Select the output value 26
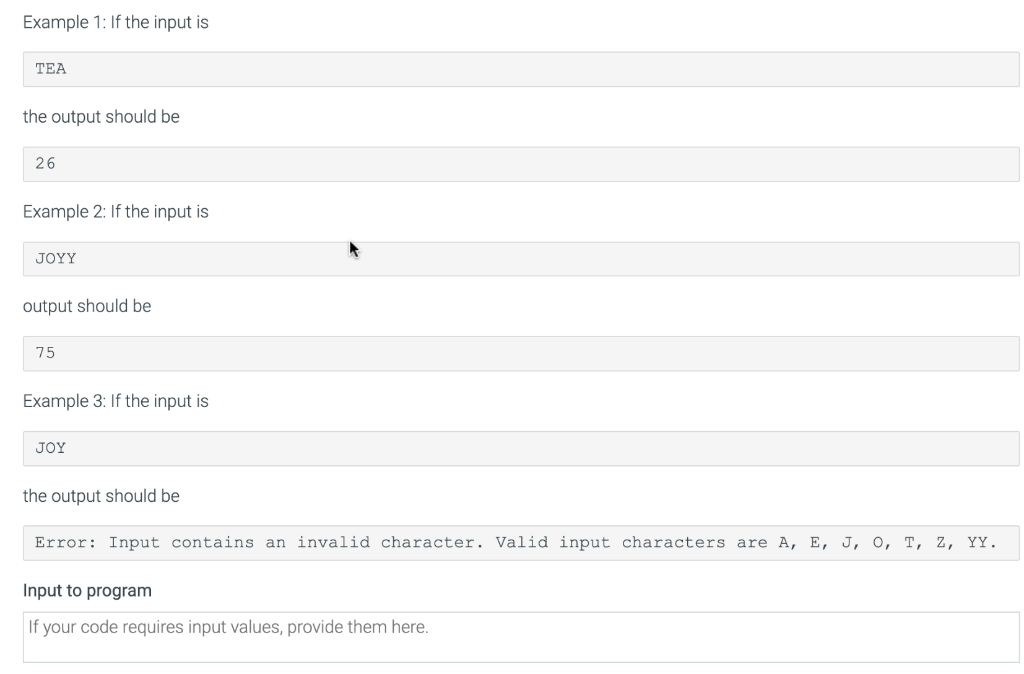The image size is (1024, 674). (x=45, y=164)
